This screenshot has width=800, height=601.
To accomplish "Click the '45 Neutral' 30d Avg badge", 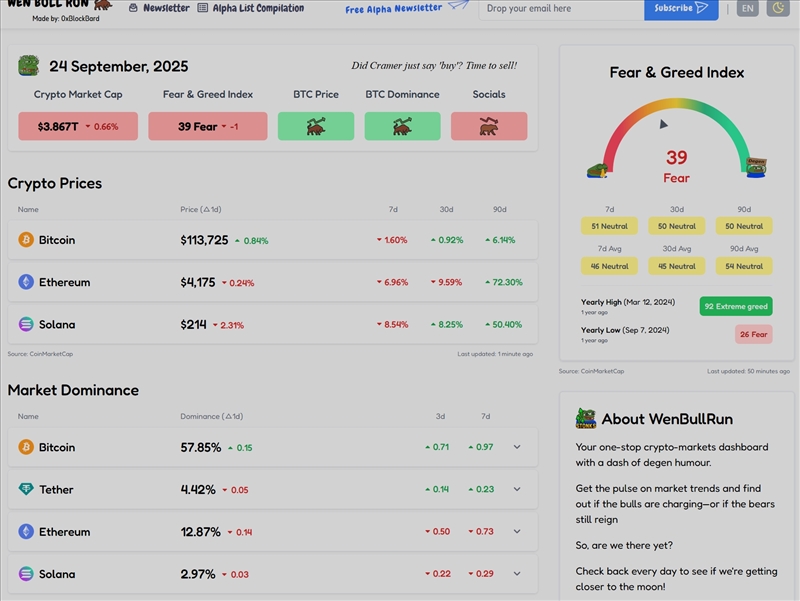I will pos(677,266).
